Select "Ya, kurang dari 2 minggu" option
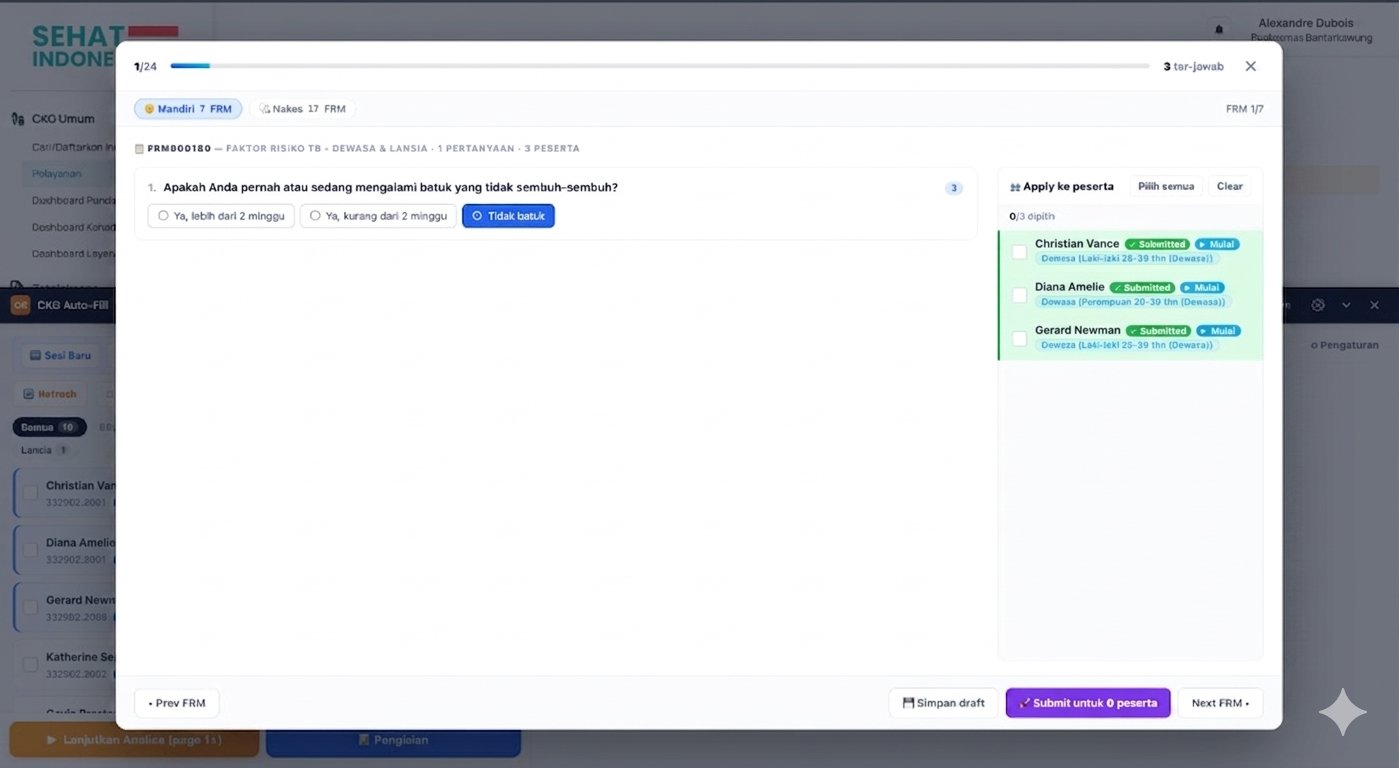The image size is (1399, 768). (378, 216)
